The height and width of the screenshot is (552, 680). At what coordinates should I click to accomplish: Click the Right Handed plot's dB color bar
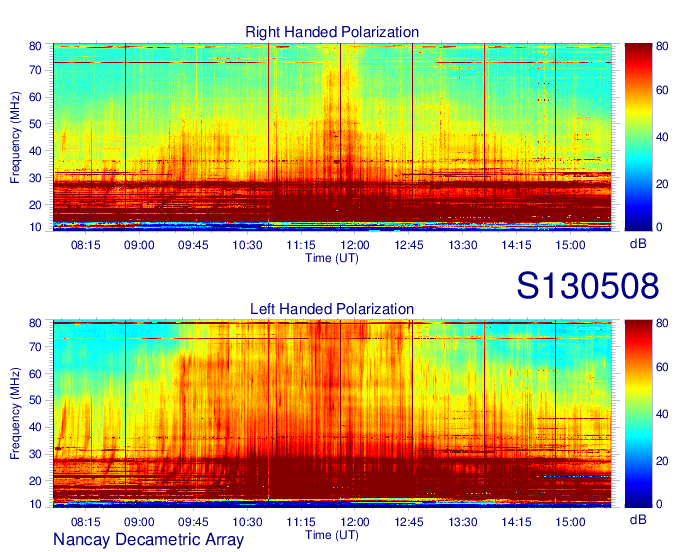638,137
